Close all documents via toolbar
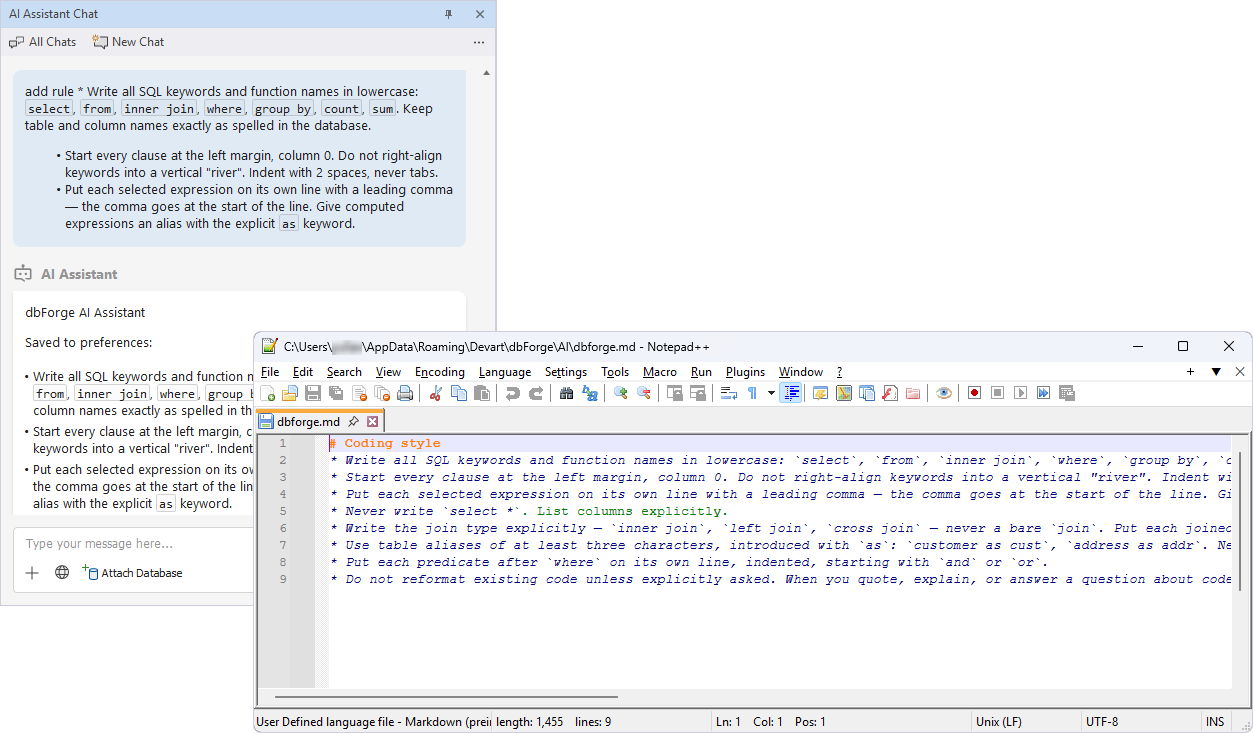This screenshot has width=1253, height=733. 382,393
